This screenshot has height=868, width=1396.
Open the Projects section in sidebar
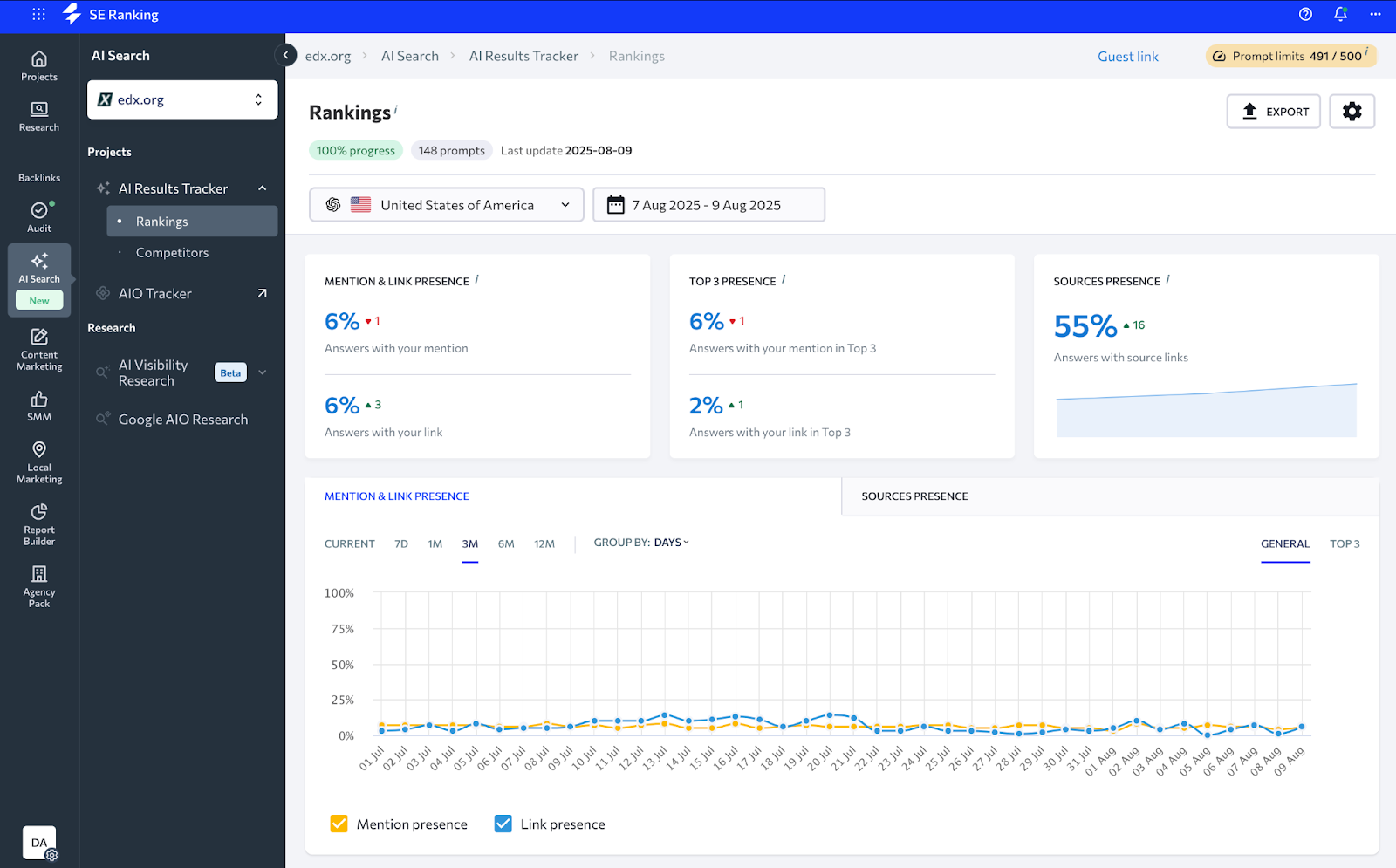point(38,65)
